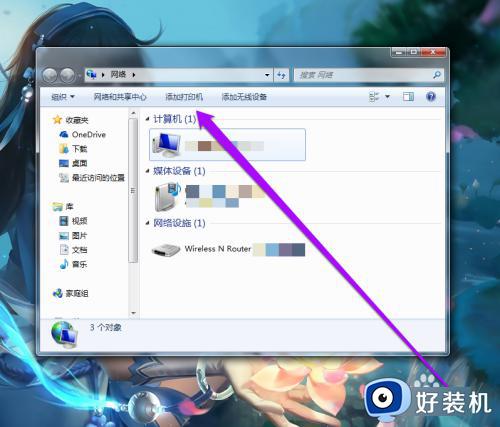Click sidebar scrollbar up arrow
Screen dimensions: 500x427
click(133, 113)
